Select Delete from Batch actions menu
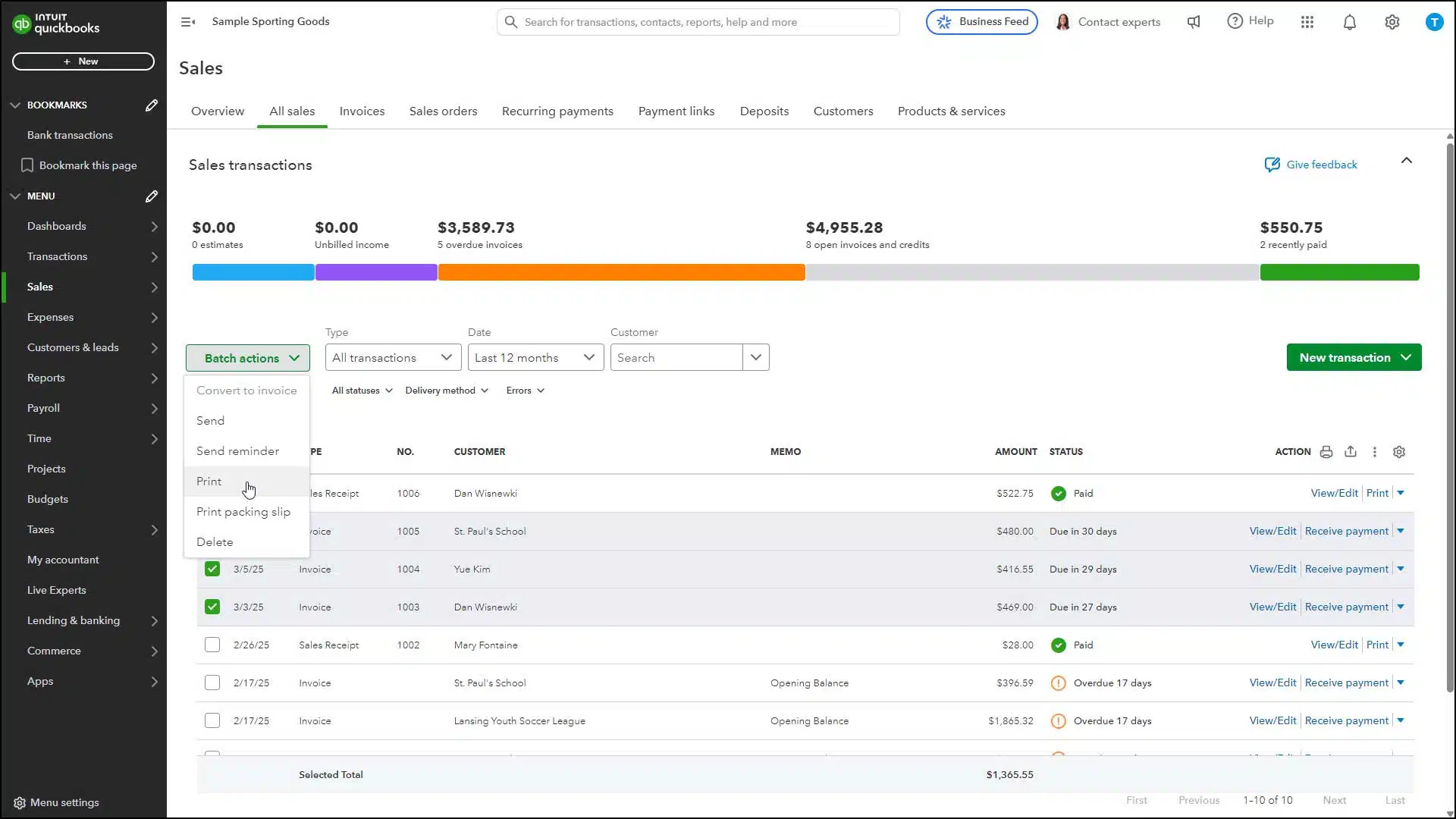1456x819 pixels. 246,542
